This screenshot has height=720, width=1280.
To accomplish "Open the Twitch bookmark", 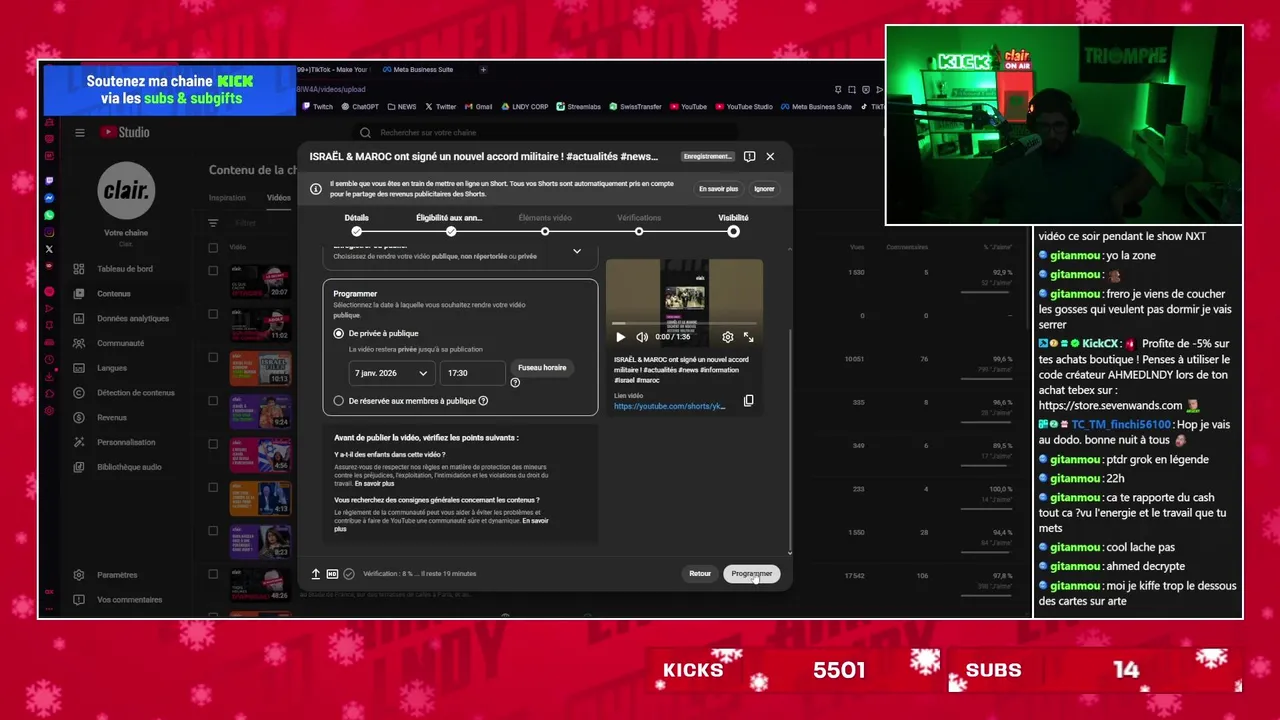I will point(318,106).
